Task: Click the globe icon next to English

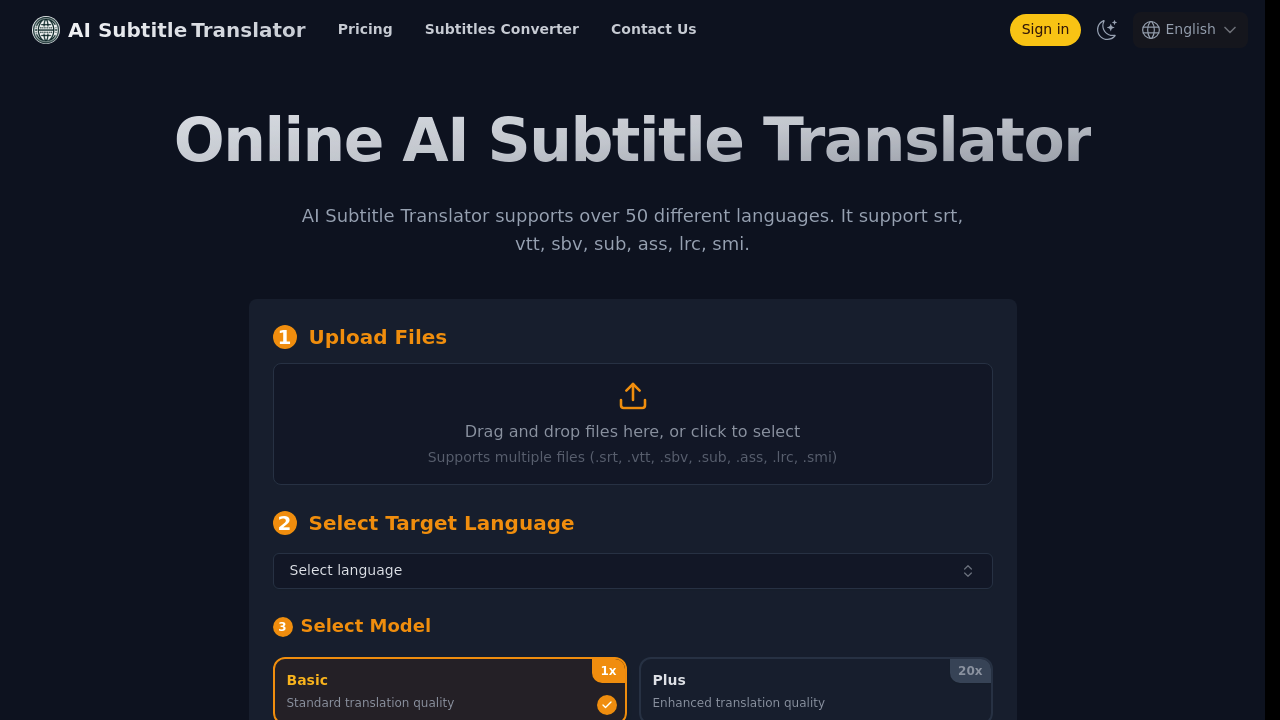Action: click(x=1151, y=29)
